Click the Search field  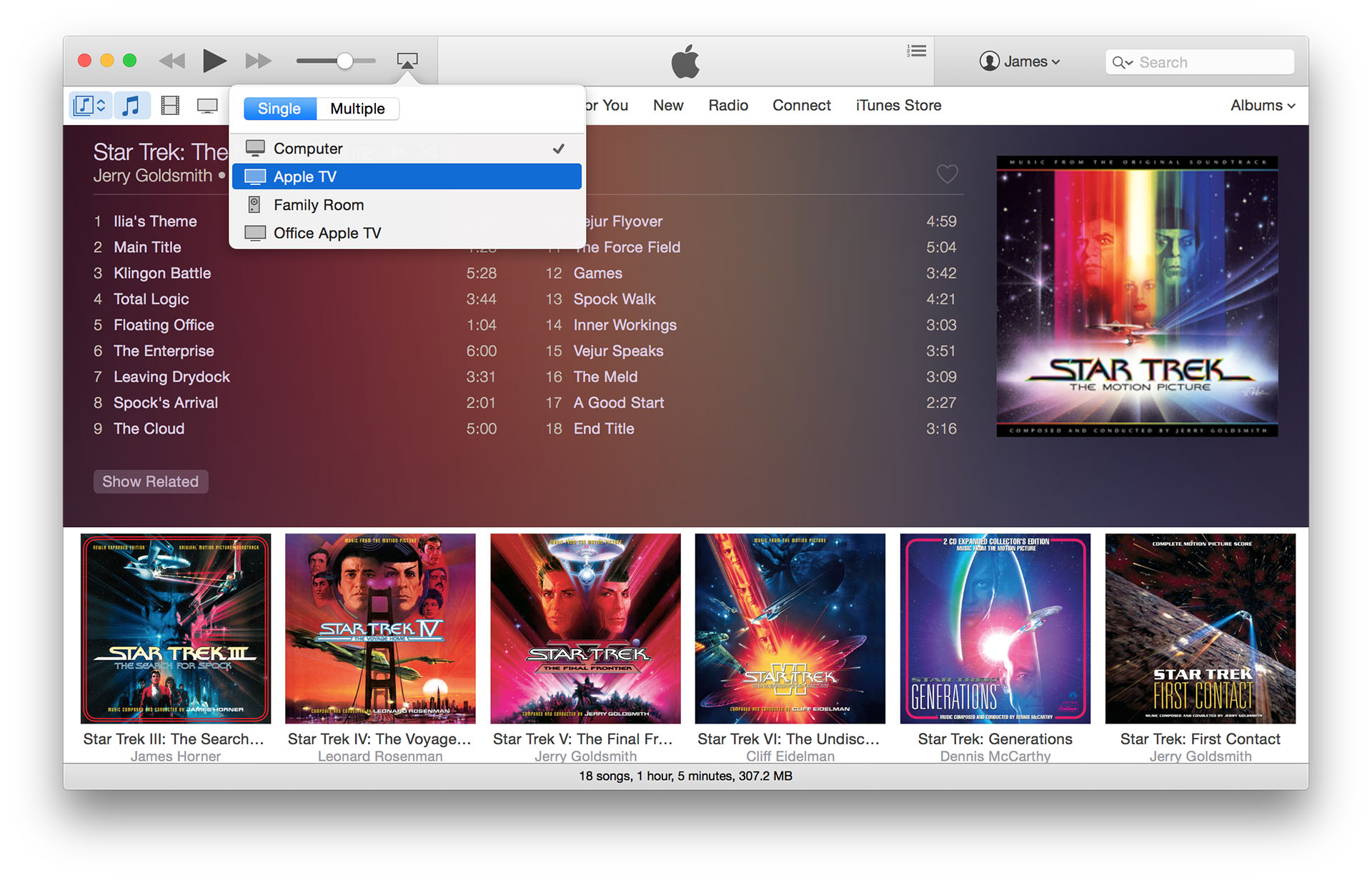[1200, 62]
